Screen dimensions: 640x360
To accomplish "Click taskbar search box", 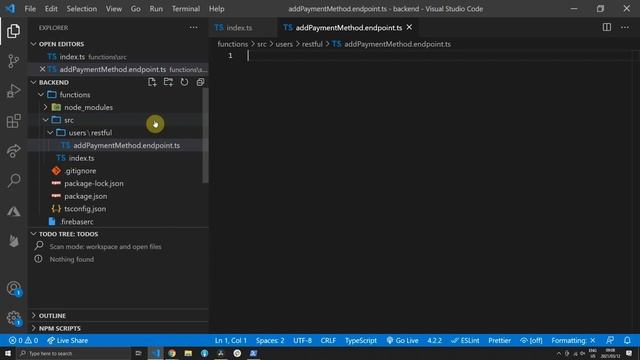I will (73, 353).
